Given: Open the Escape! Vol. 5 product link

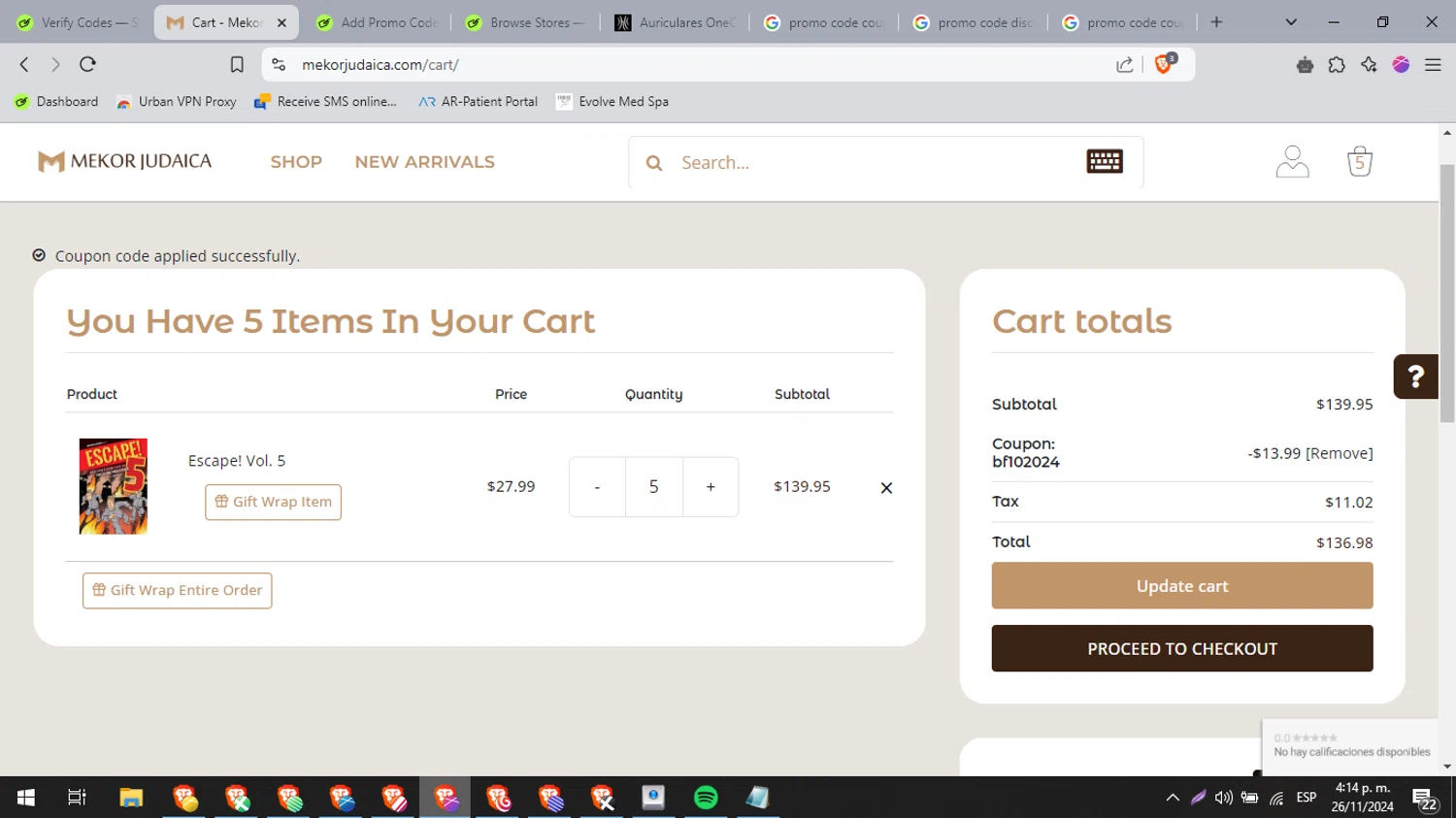Looking at the screenshot, I should (x=237, y=461).
